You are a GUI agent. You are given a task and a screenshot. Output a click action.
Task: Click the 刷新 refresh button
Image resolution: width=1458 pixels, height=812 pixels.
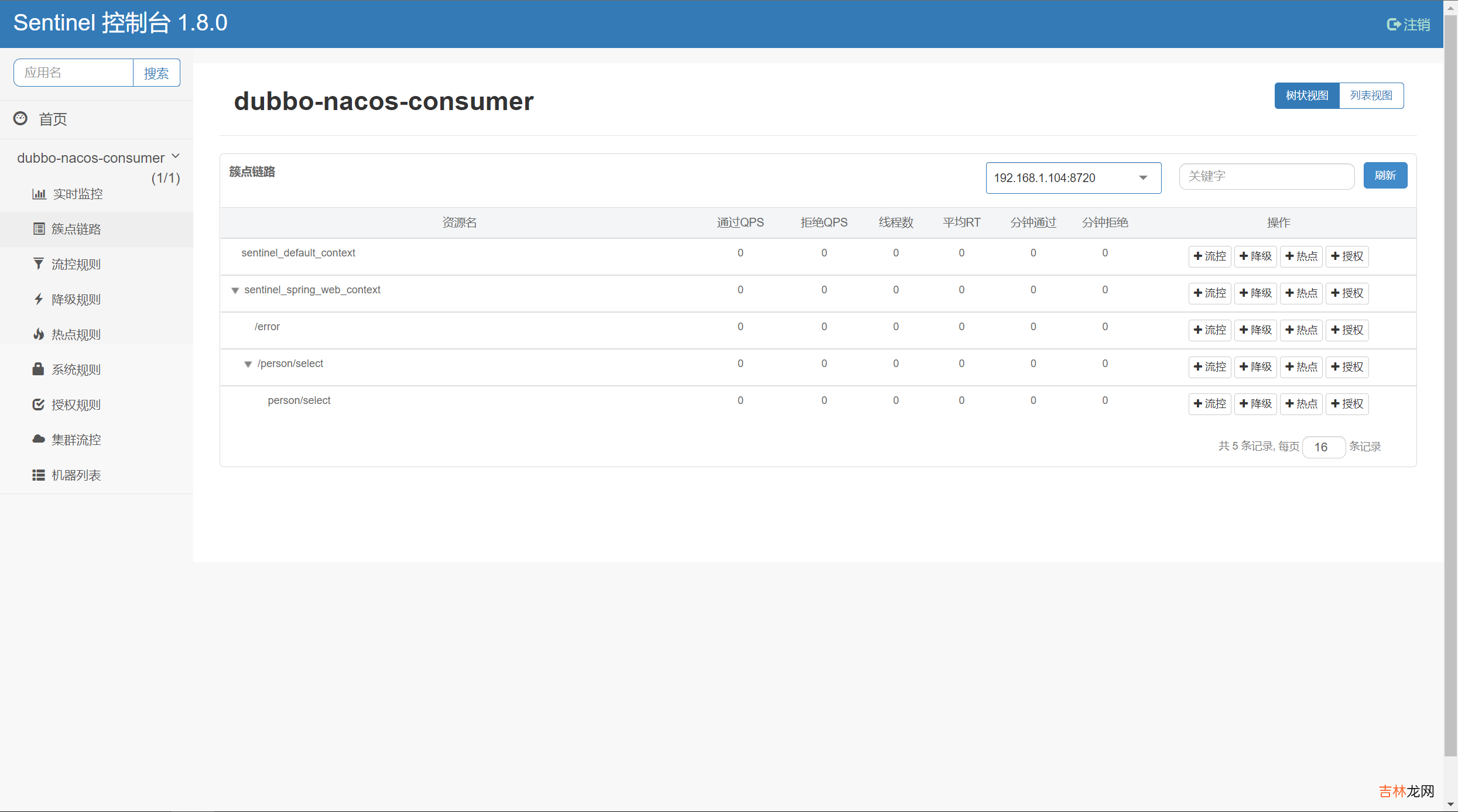click(1385, 176)
